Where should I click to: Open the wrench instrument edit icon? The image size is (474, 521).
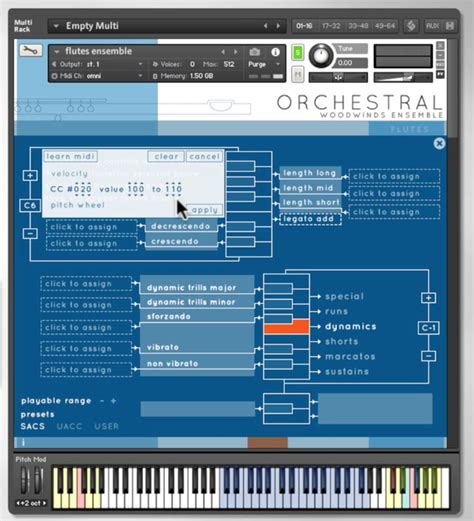point(31,50)
